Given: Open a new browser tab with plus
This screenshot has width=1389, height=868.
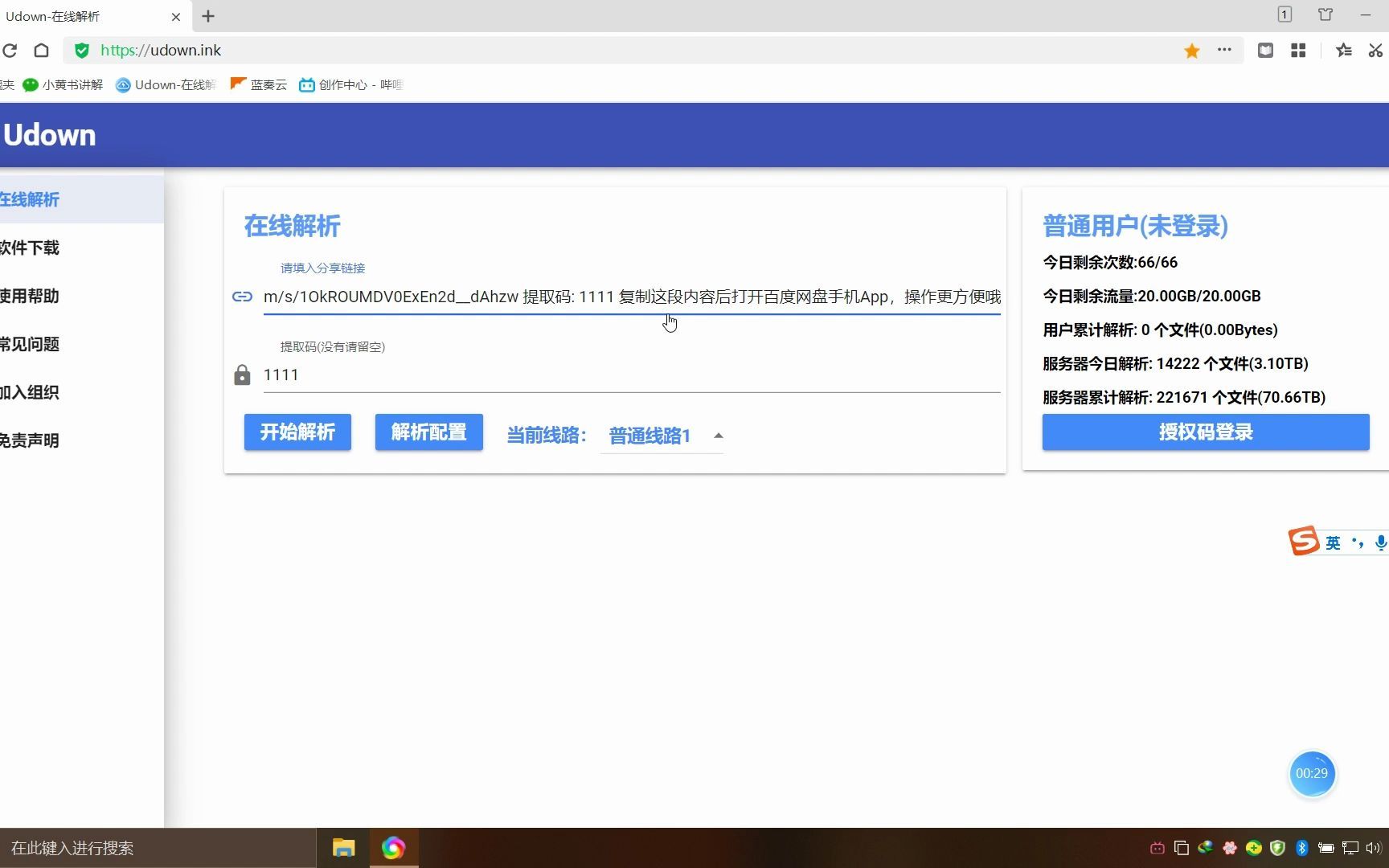Looking at the screenshot, I should coord(208,16).
